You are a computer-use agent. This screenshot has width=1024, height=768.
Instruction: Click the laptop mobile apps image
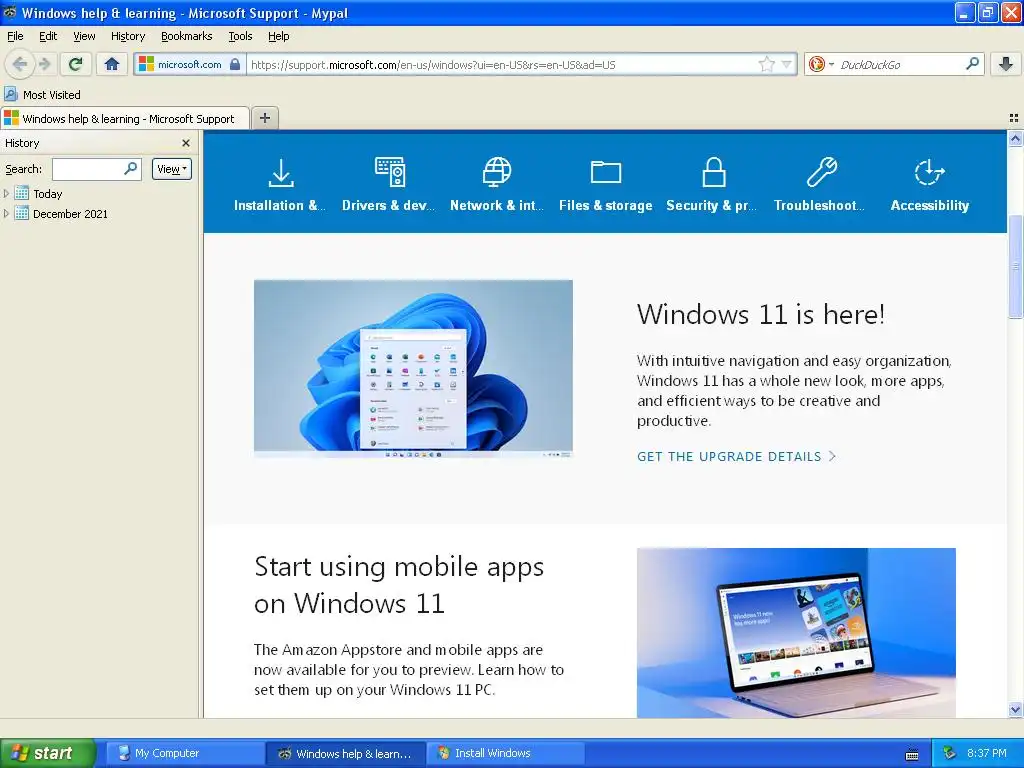point(796,632)
